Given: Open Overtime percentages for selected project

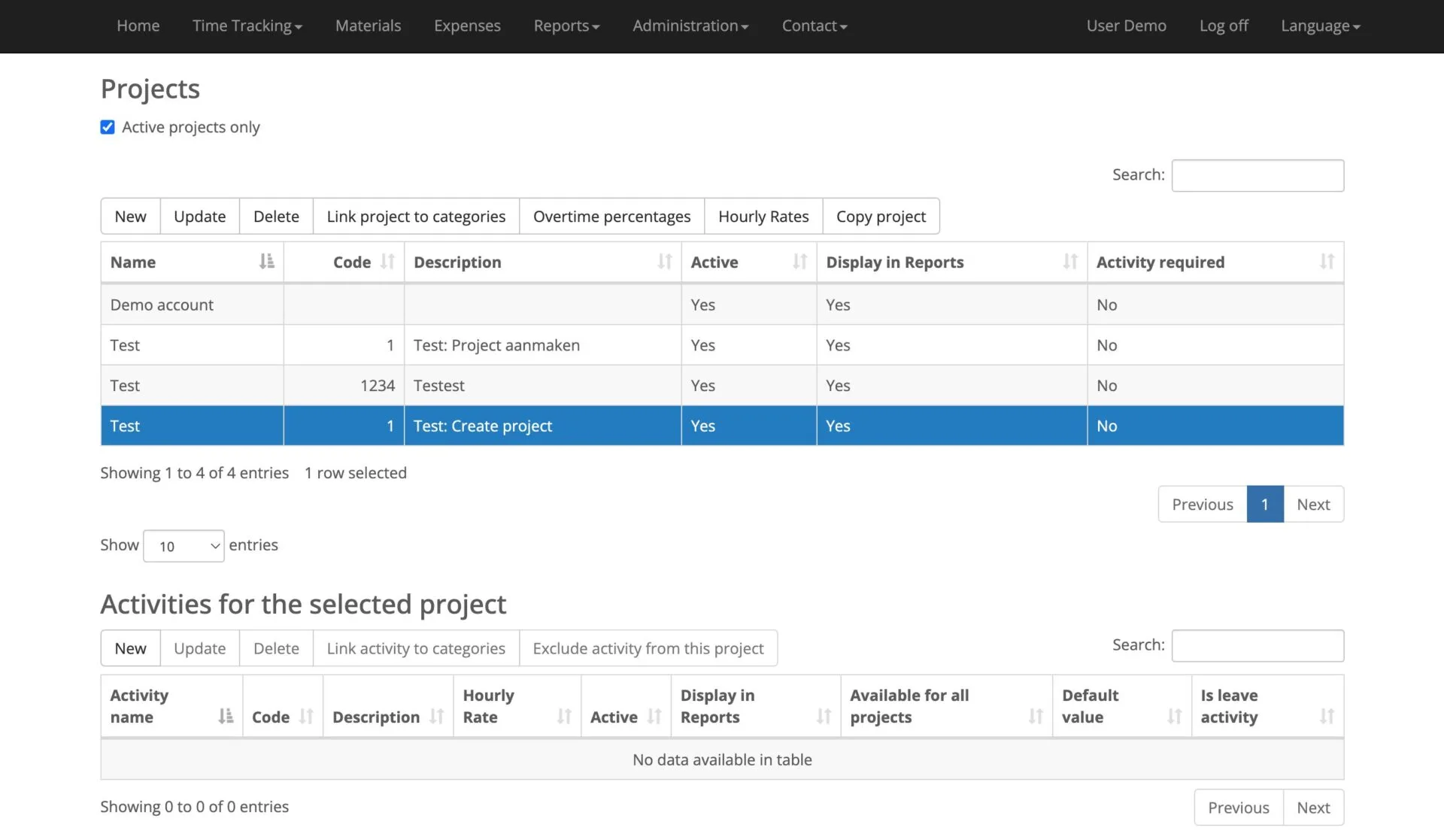Looking at the screenshot, I should click(x=611, y=217).
